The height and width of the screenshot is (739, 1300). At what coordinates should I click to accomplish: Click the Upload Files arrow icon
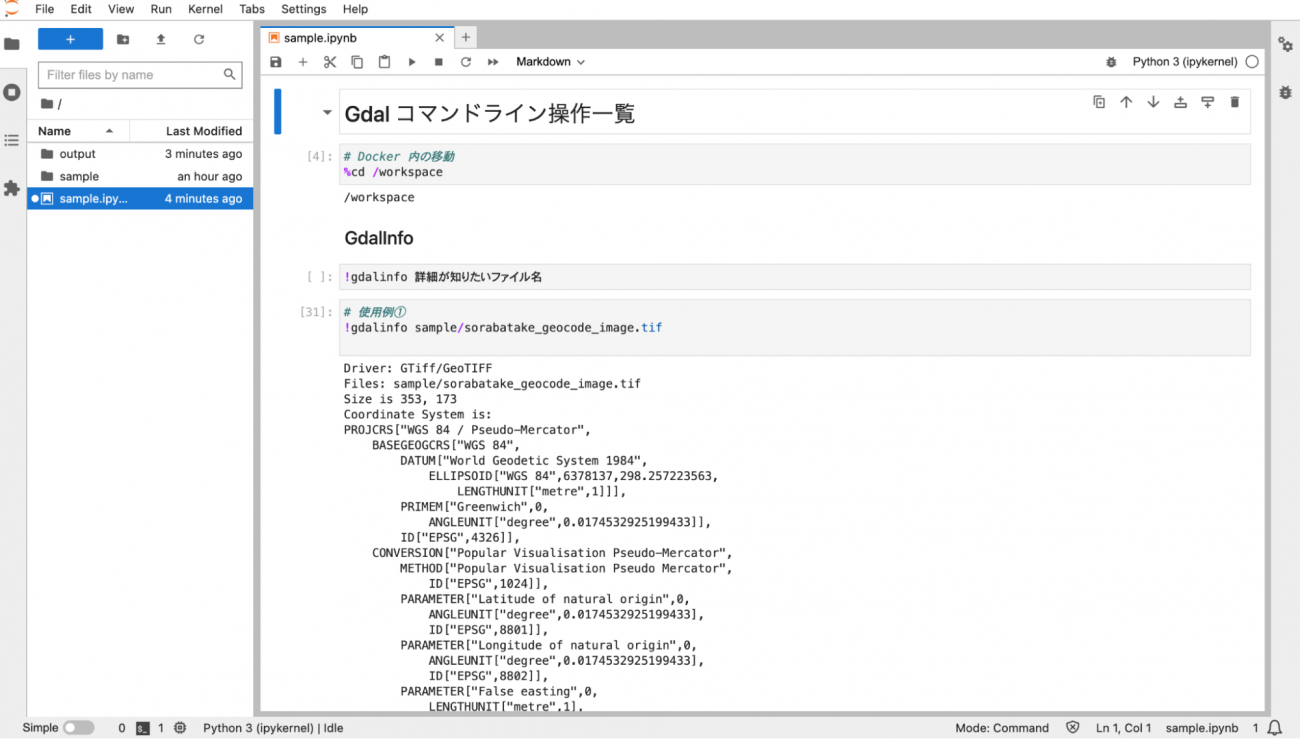pyautogui.click(x=161, y=39)
